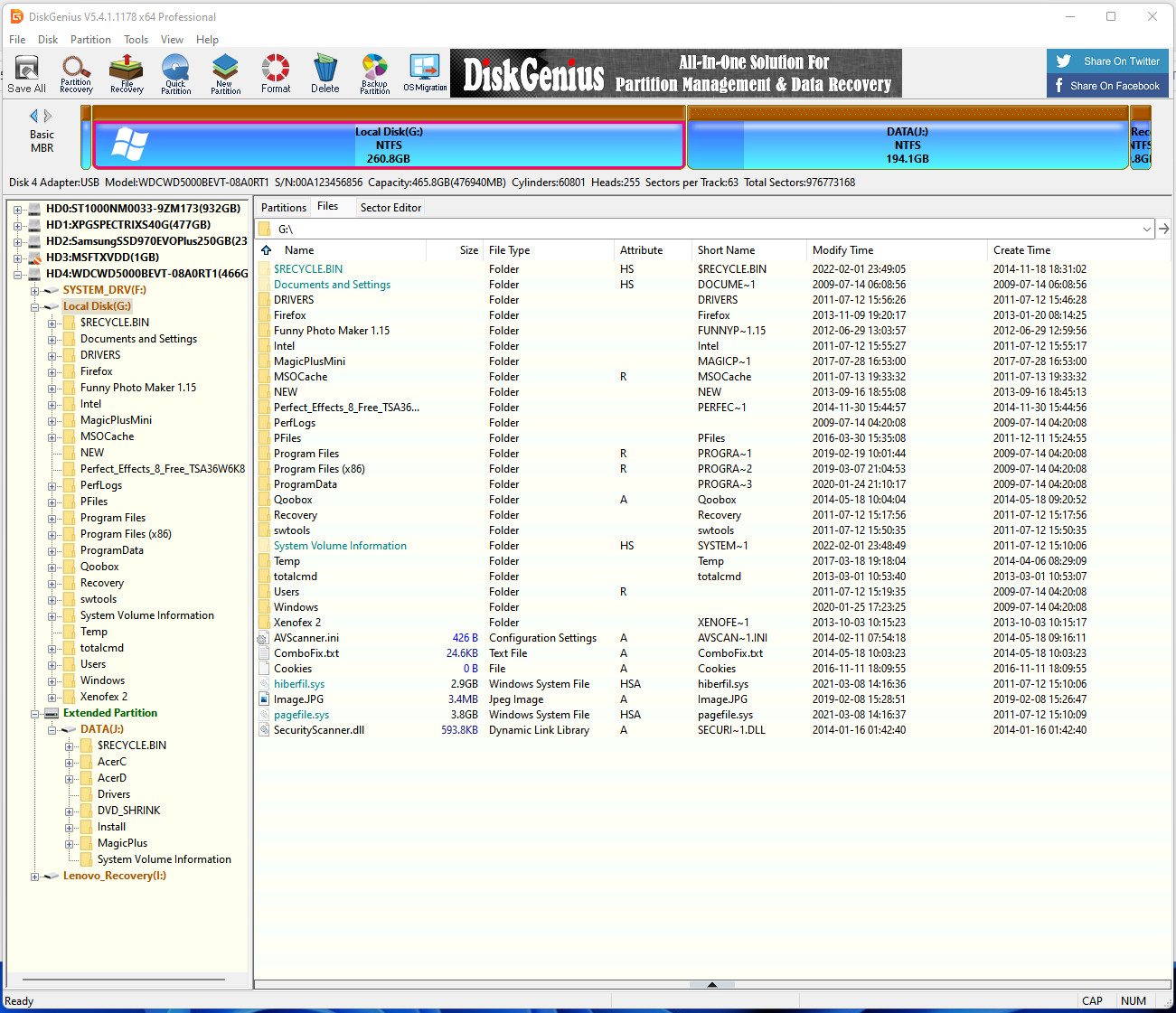Click the Share On Twitter button

pyautogui.click(x=1107, y=61)
